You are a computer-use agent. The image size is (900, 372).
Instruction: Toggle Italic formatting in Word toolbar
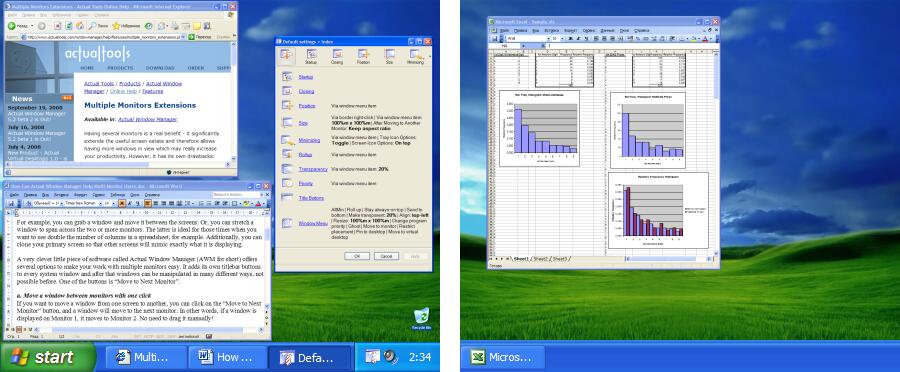coord(130,203)
